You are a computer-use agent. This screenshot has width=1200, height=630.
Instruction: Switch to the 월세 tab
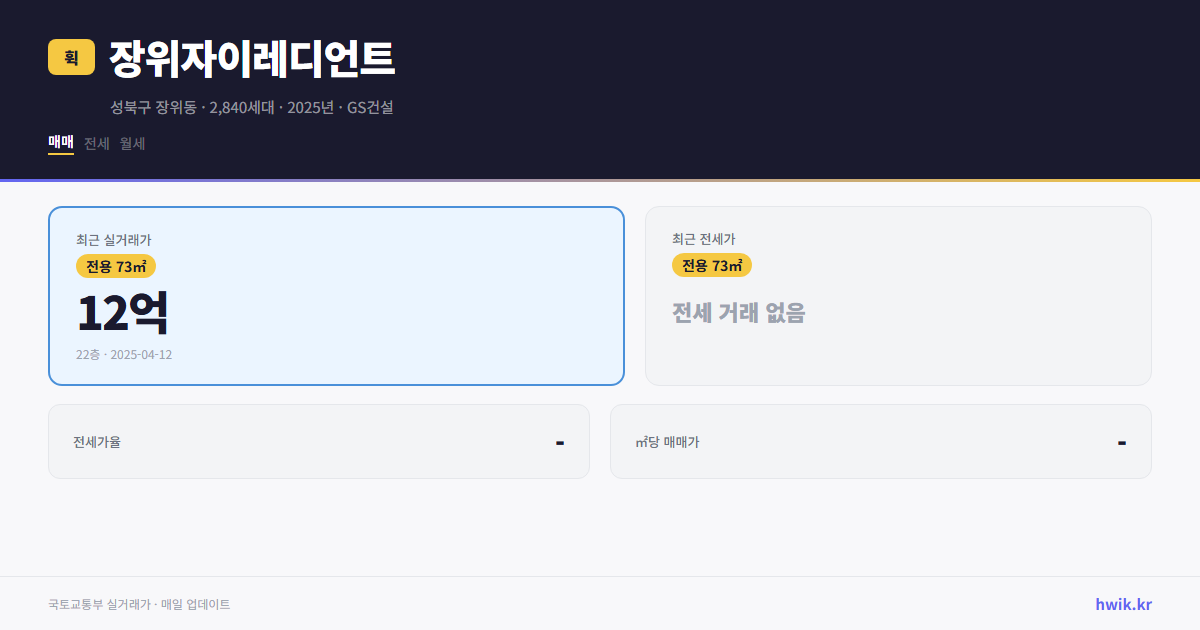[x=130, y=143]
